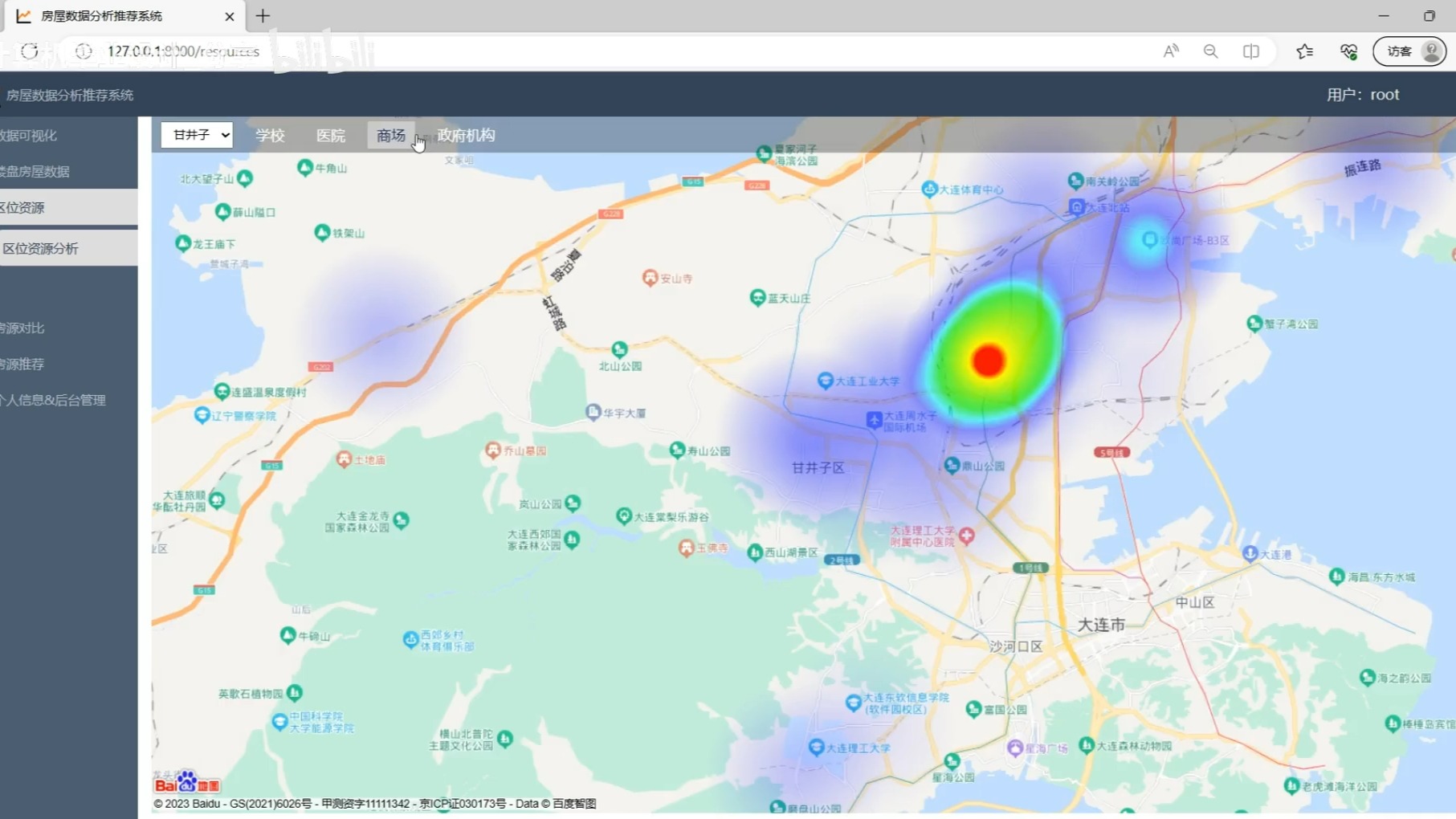Click the 南关岭公园 park marker
The width and height of the screenshot is (1456, 819).
pos(1076,181)
